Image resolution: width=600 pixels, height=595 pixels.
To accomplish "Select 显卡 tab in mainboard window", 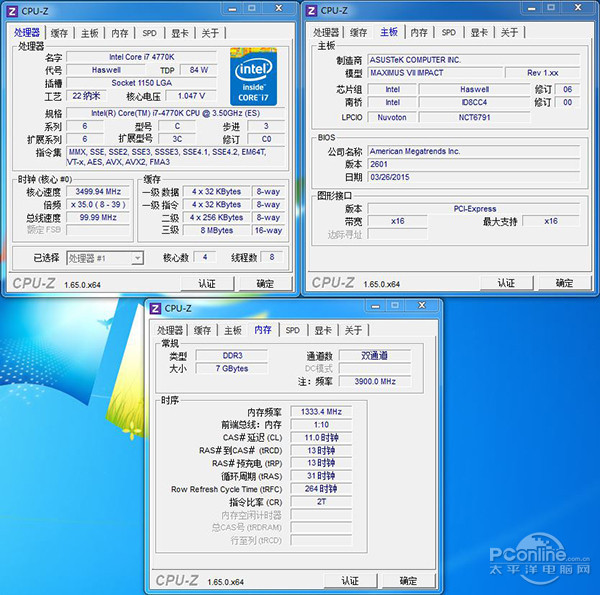I will [479, 33].
